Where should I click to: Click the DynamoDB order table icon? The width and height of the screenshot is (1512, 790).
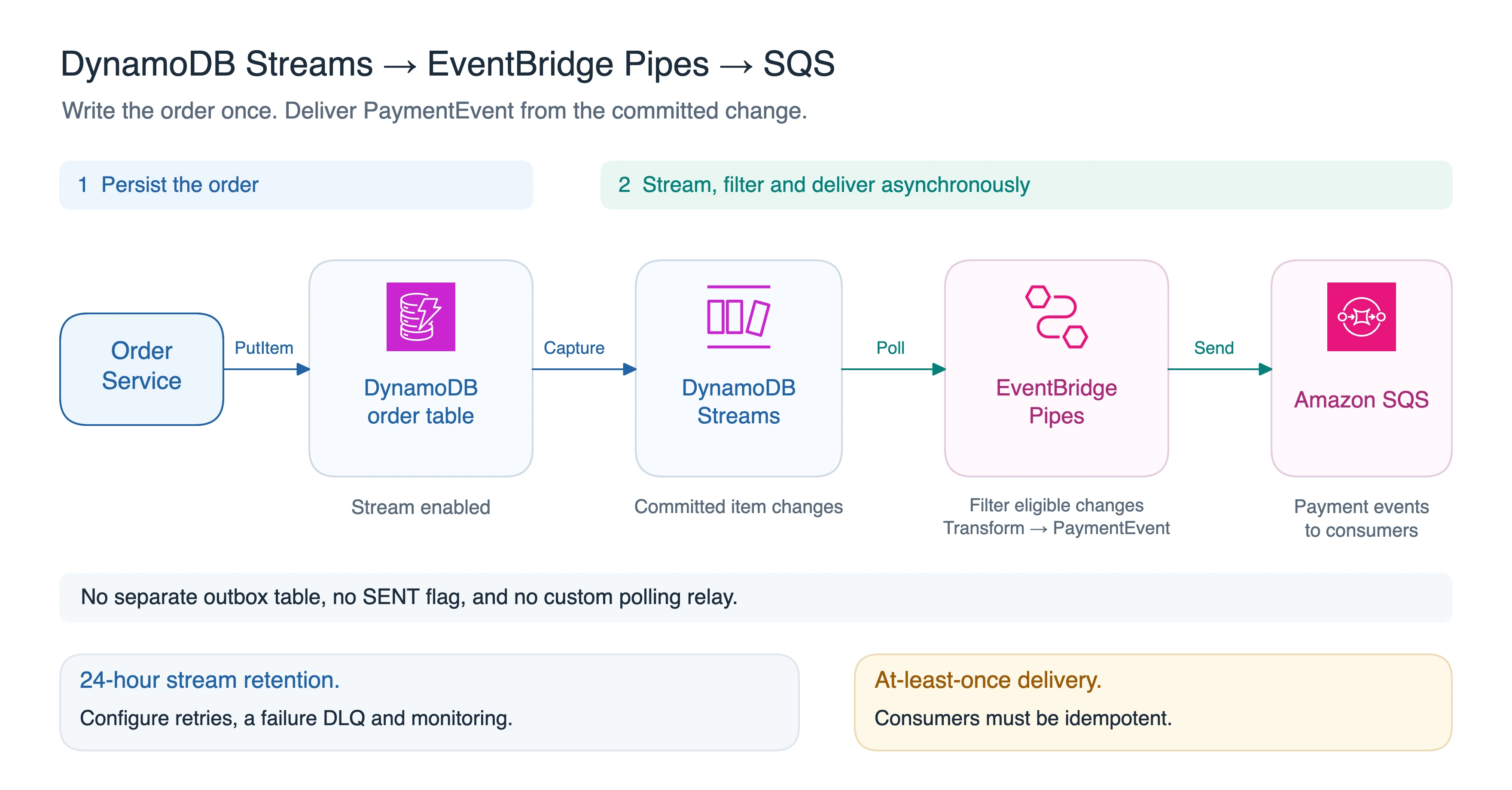(420, 317)
